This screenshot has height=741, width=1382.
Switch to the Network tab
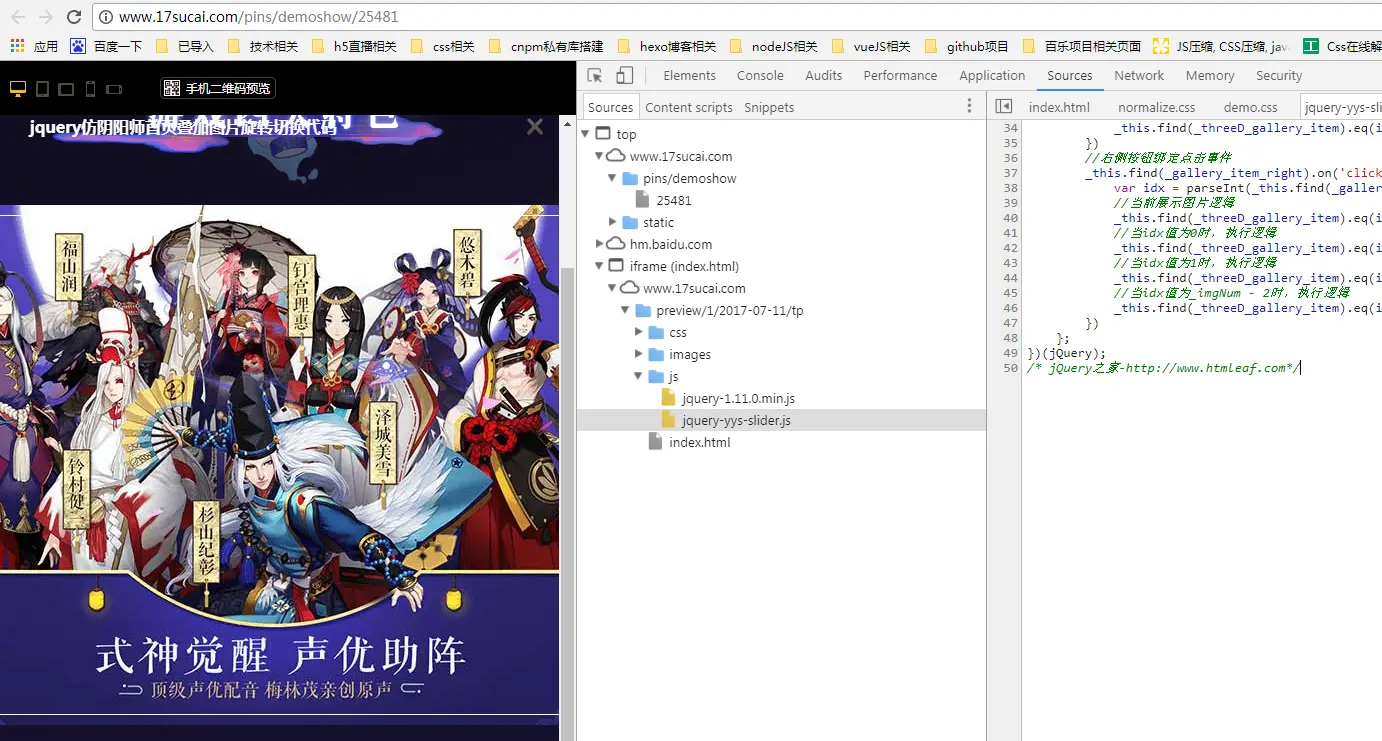(1139, 75)
